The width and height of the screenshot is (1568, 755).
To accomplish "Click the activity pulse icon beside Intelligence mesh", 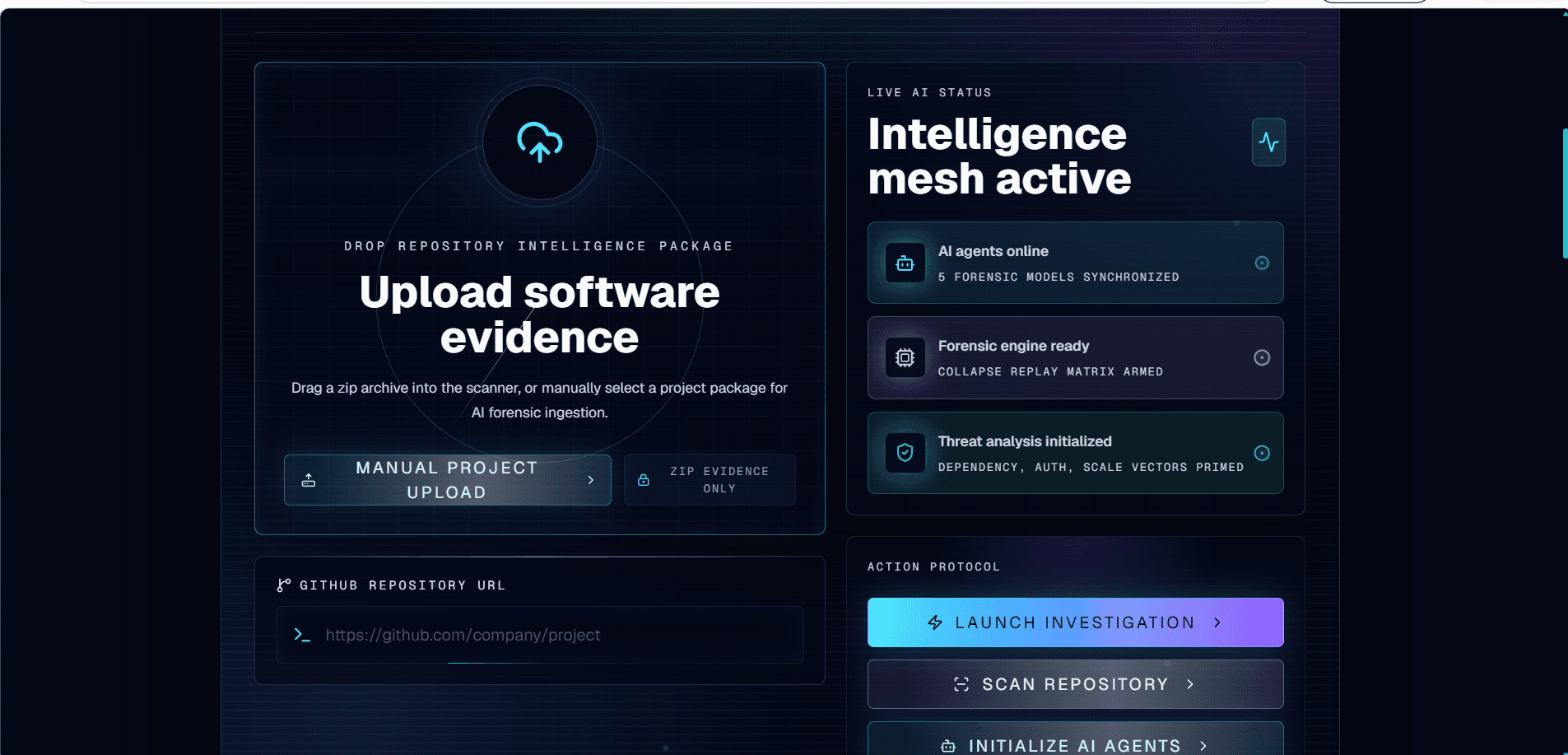I will (1268, 142).
